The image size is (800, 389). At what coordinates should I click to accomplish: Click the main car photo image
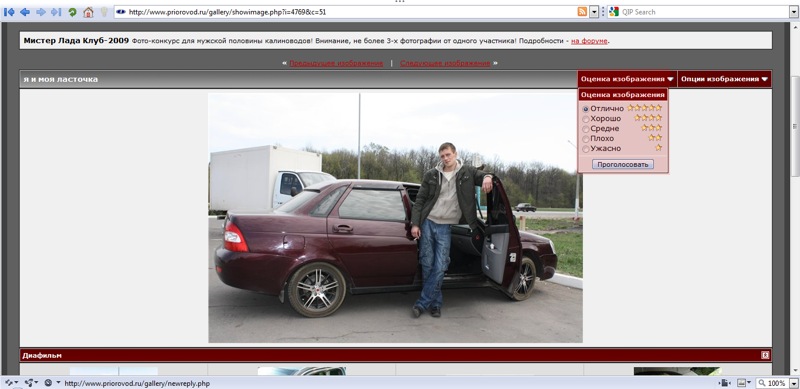coord(395,217)
